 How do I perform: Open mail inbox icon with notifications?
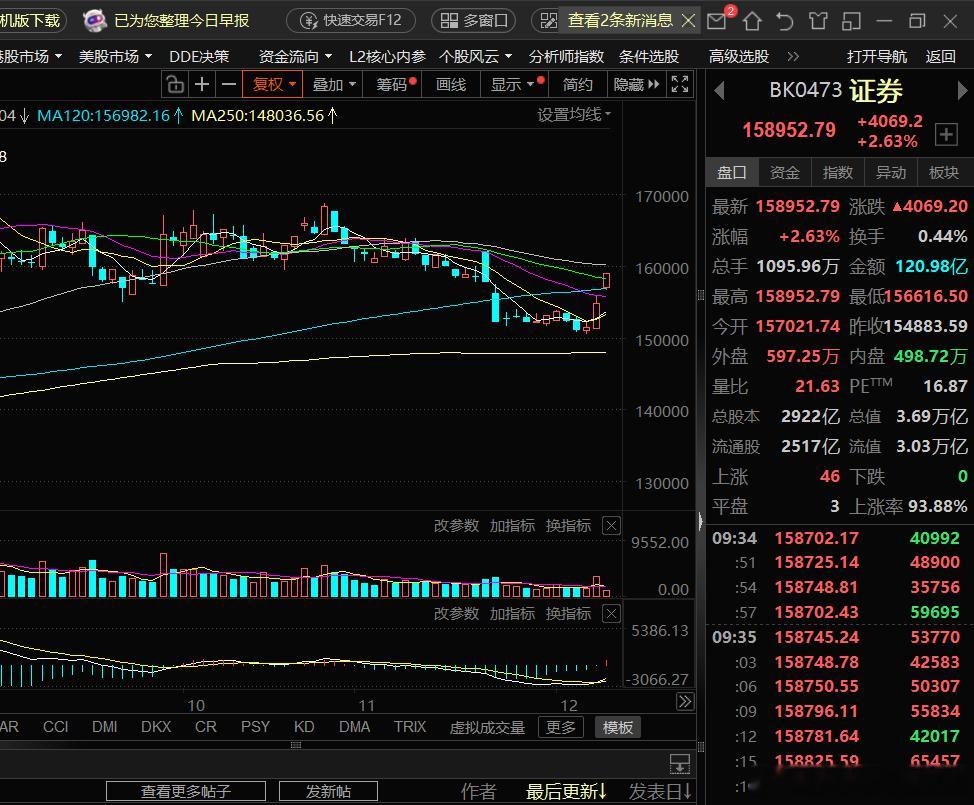pos(718,20)
